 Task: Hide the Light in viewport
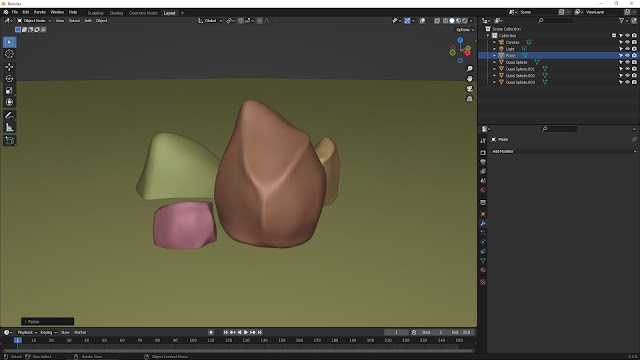(x=628, y=49)
